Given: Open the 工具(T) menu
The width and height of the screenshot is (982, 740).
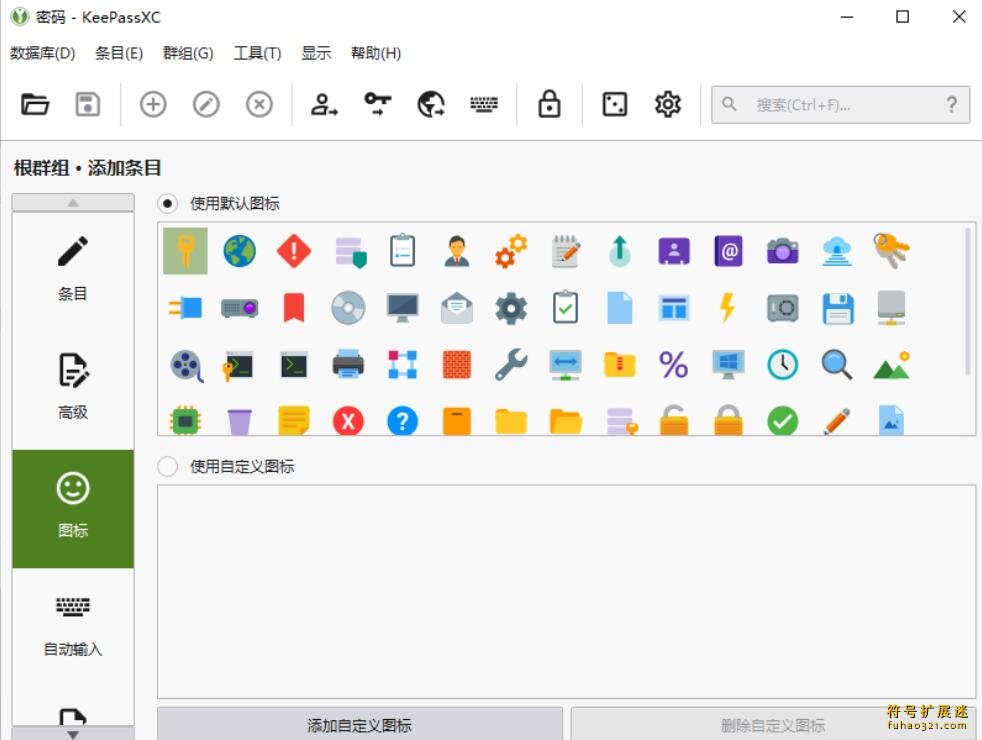Looking at the screenshot, I should (x=257, y=53).
